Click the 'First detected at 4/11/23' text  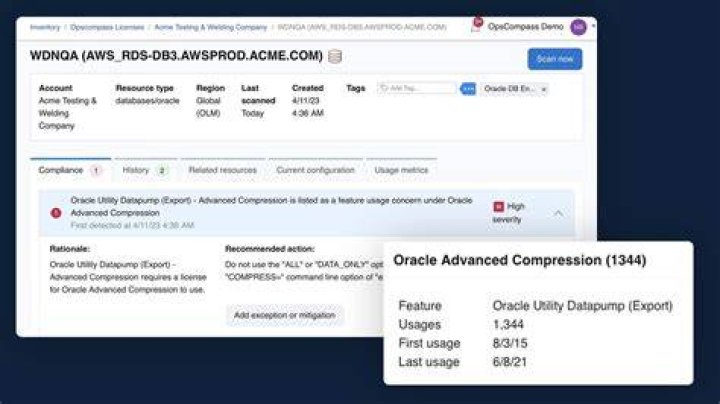[132, 225]
